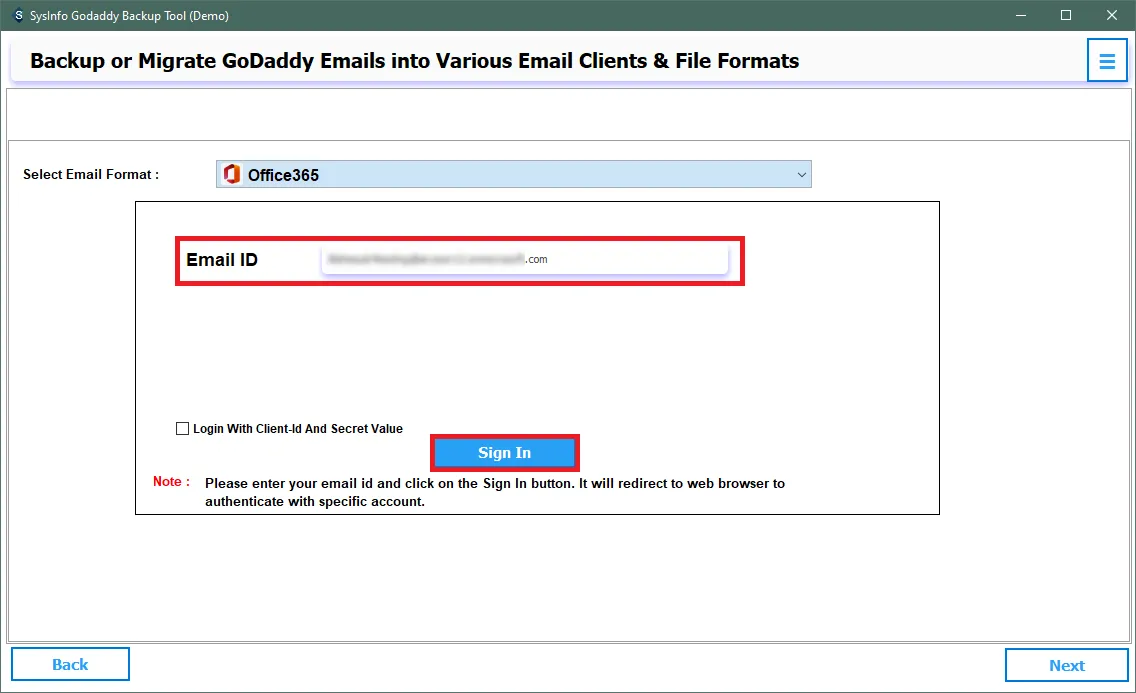Click the Office365 logo icon in dropdown

232,175
